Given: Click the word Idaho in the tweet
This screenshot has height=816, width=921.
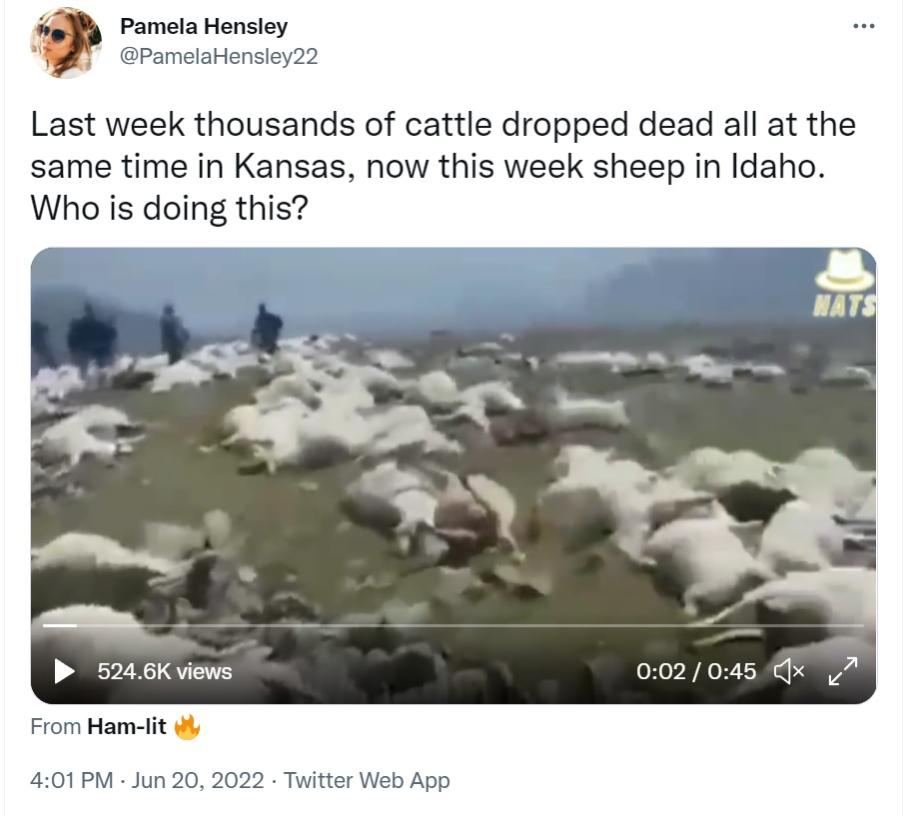Looking at the screenshot, I should click(778, 166).
